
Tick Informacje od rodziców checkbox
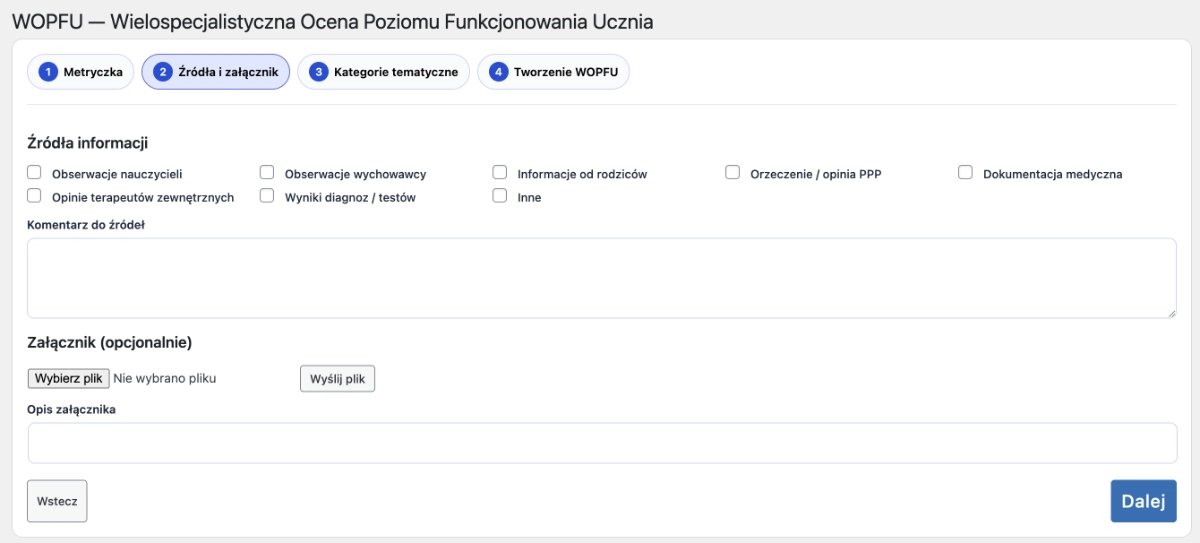click(x=500, y=173)
